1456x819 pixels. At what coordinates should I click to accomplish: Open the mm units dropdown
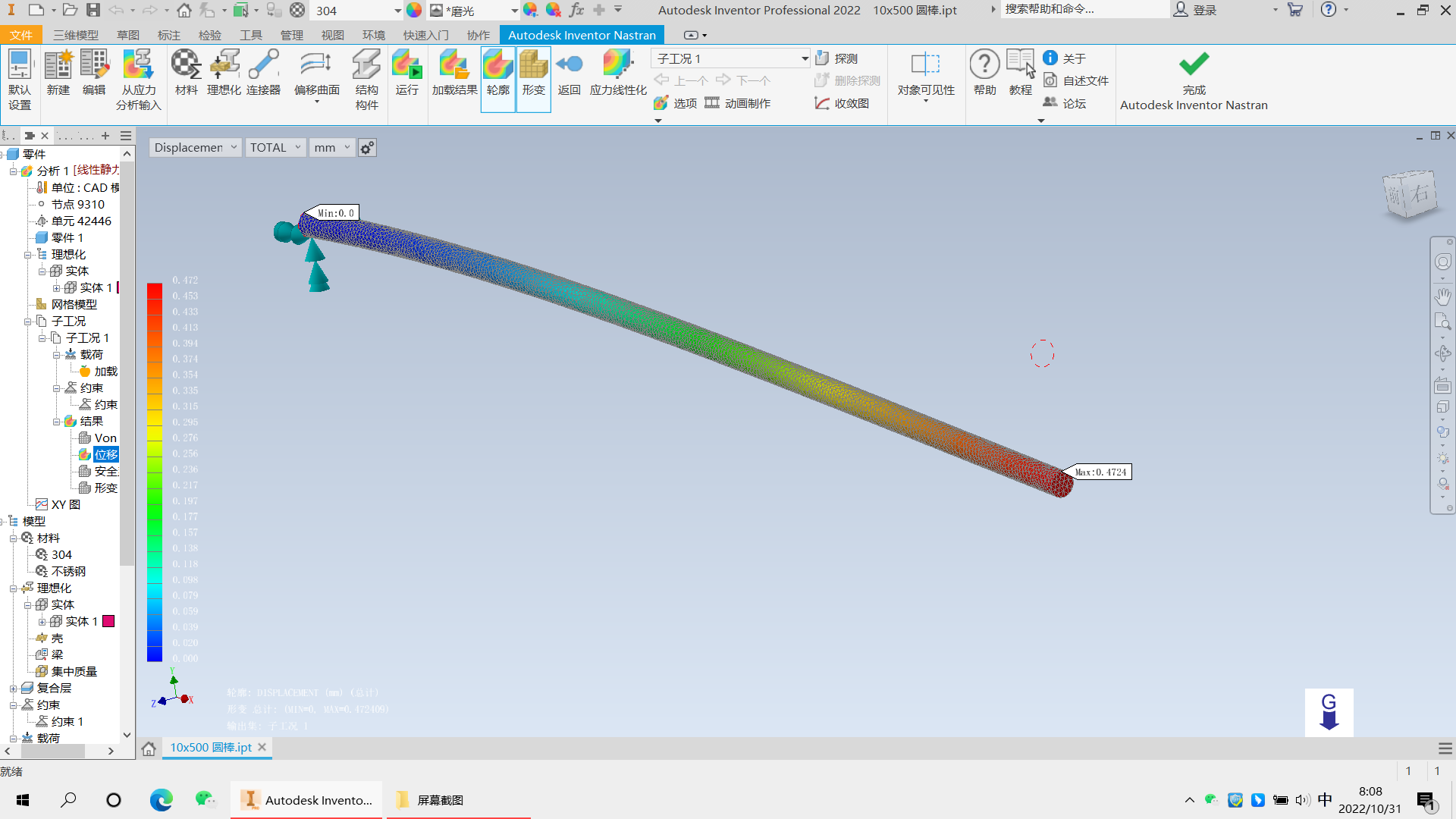(x=332, y=147)
